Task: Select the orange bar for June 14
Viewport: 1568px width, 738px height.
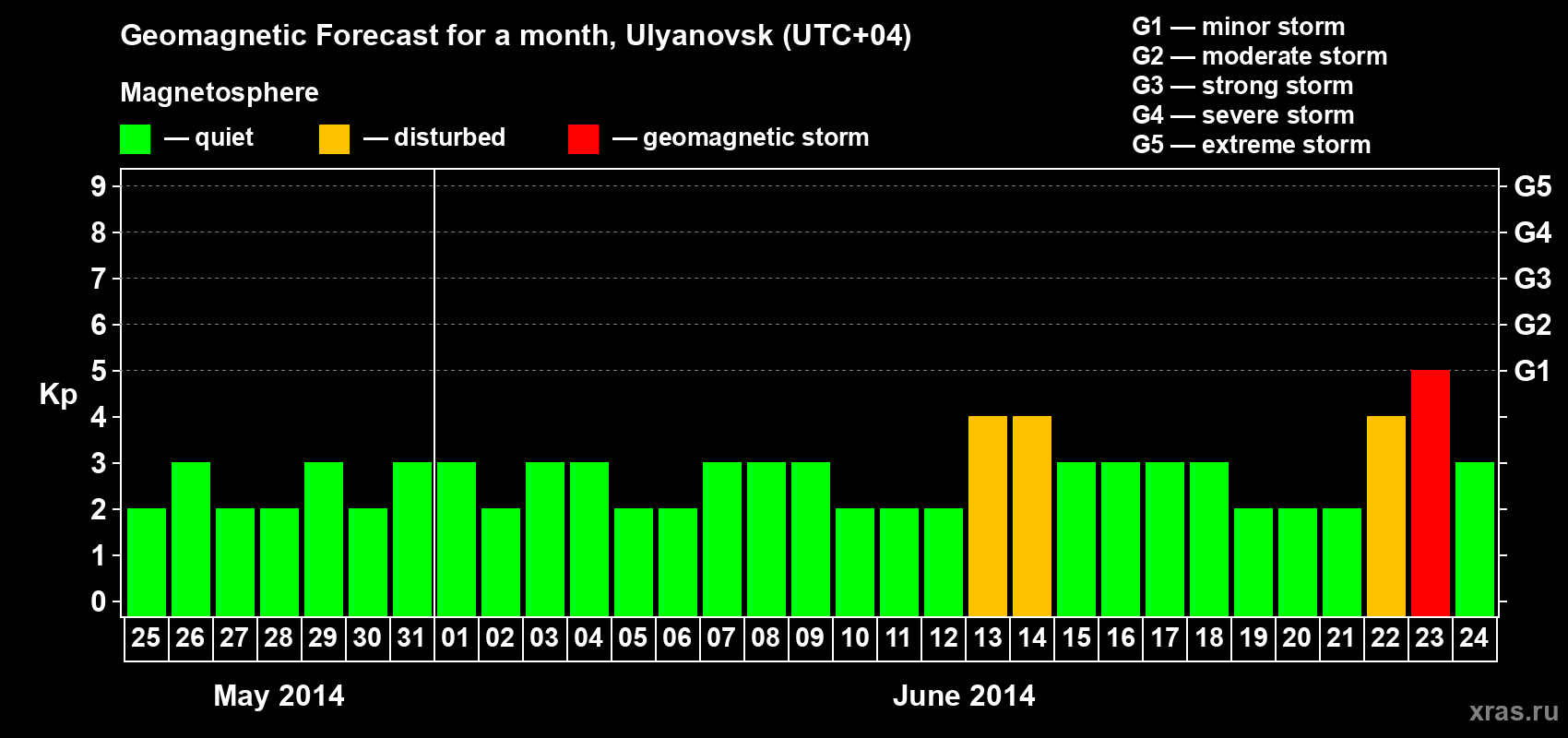Action: click(x=1032, y=516)
